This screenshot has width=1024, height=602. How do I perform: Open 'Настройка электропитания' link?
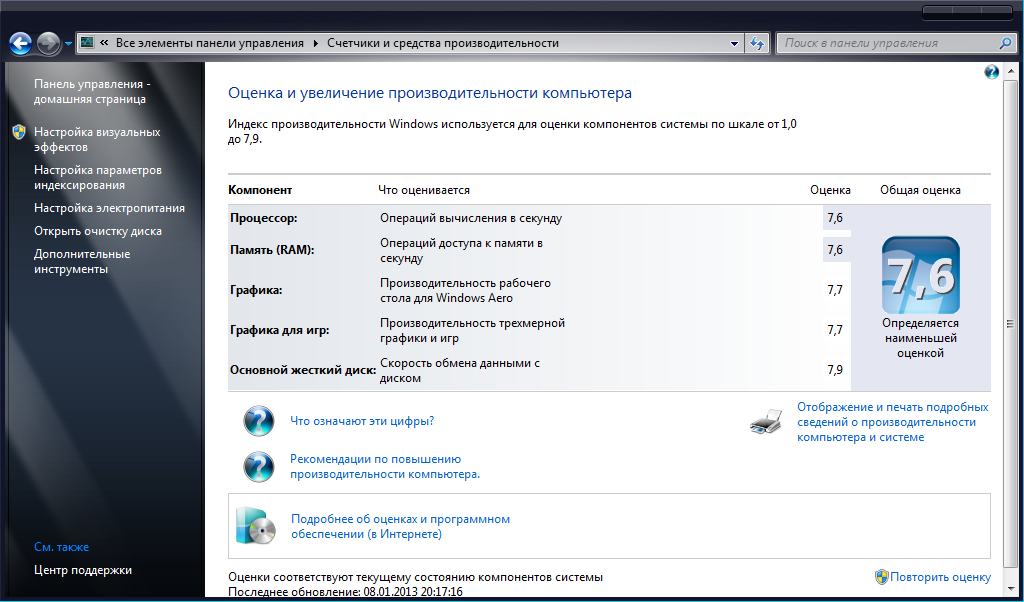coord(109,208)
